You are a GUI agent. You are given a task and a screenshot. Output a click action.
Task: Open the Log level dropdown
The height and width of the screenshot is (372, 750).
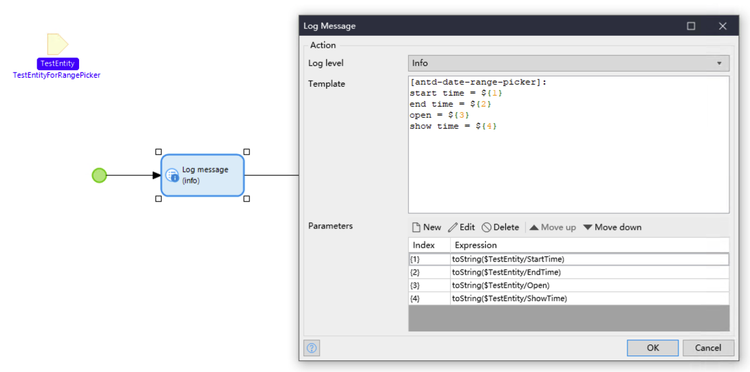tap(569, 63)
